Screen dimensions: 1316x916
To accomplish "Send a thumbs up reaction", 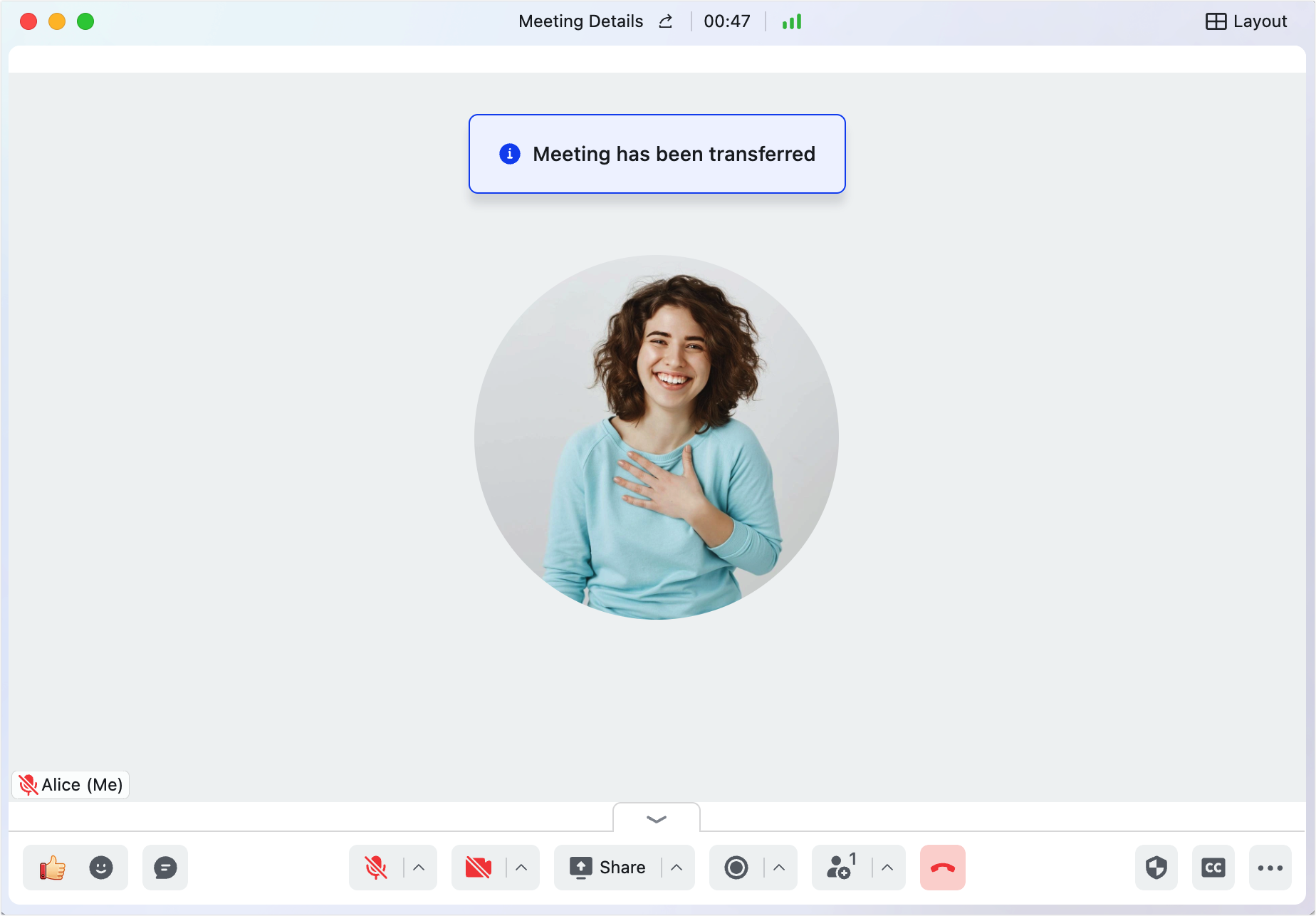I will click(52, 868).
